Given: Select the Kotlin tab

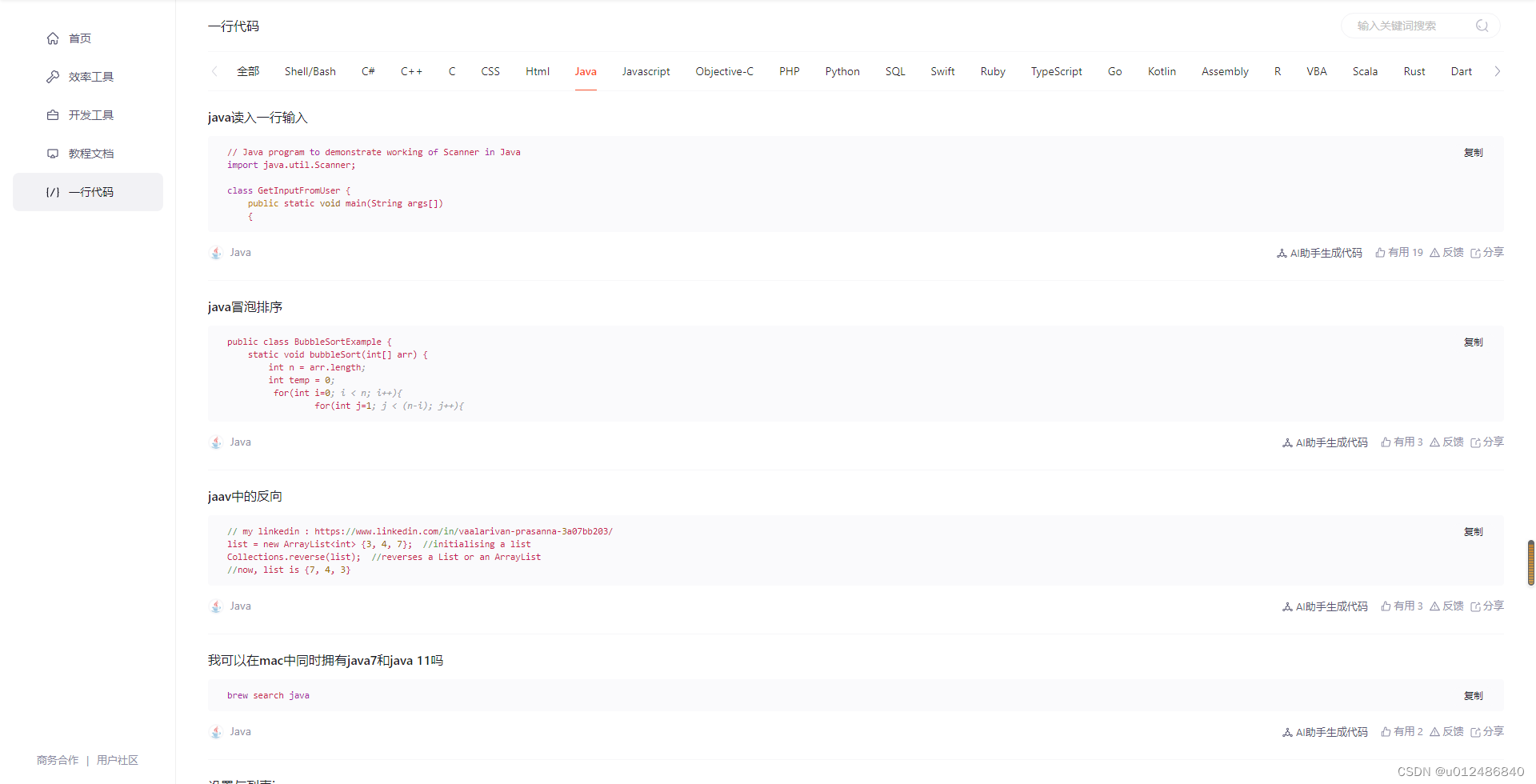Looking at the screenshot, I should (1162, 71).
